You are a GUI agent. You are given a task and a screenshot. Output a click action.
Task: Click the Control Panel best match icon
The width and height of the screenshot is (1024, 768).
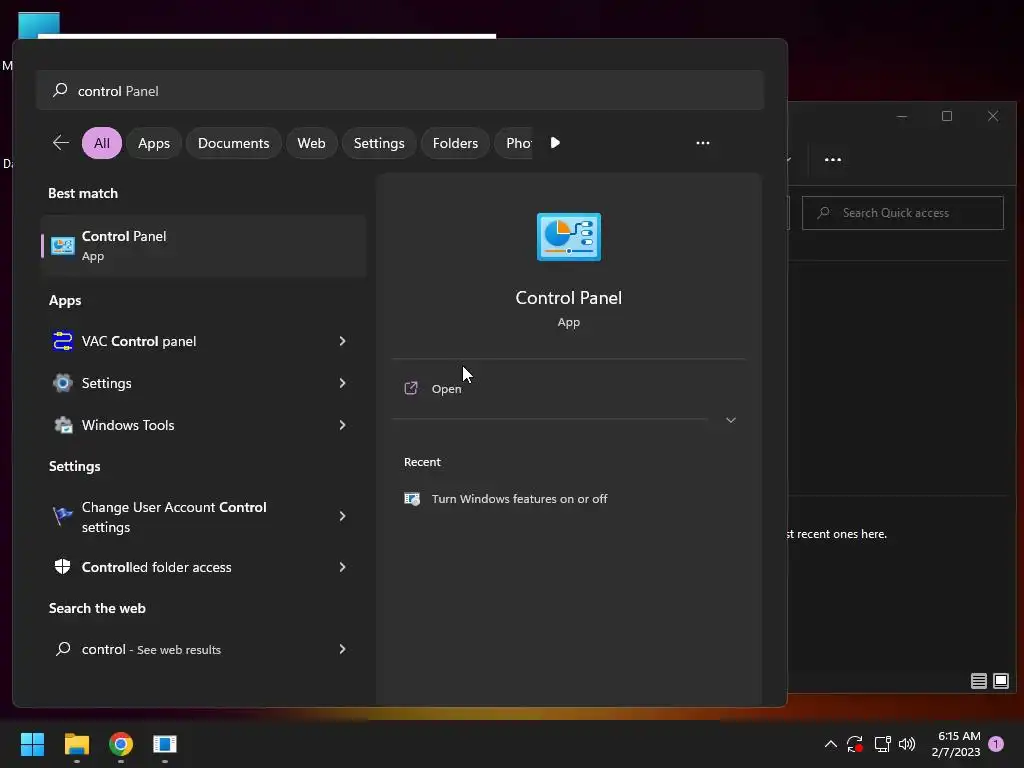(x=63, y=246)
